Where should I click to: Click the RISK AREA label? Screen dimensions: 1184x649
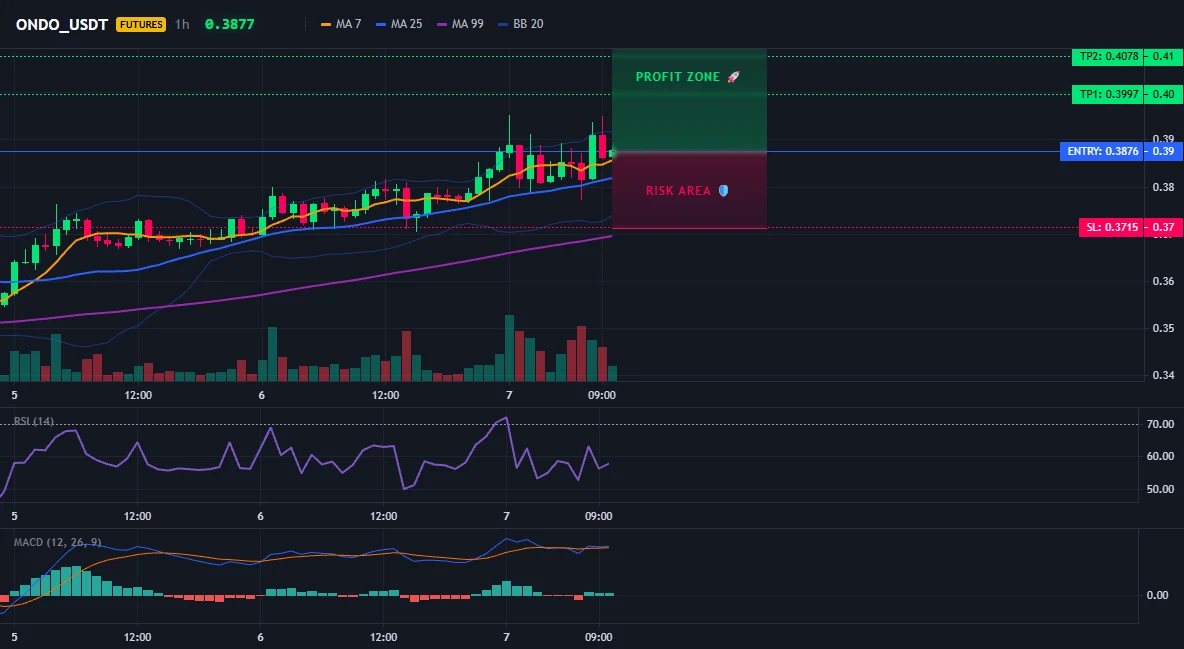(678, 191)
